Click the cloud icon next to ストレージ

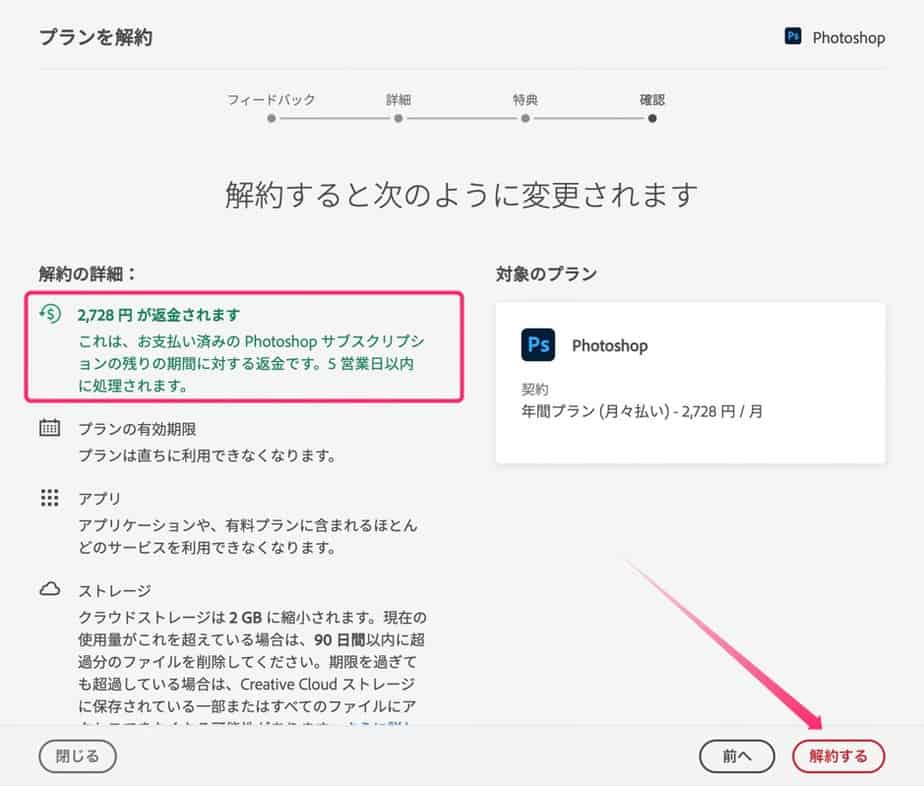49,590
